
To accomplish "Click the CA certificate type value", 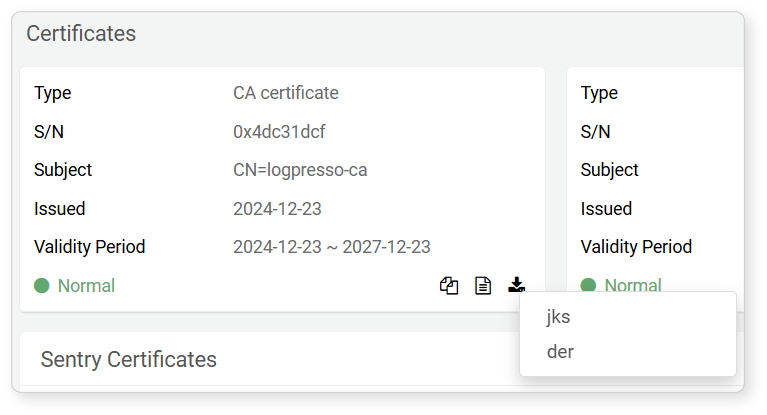I will click(x=286, y=93).
